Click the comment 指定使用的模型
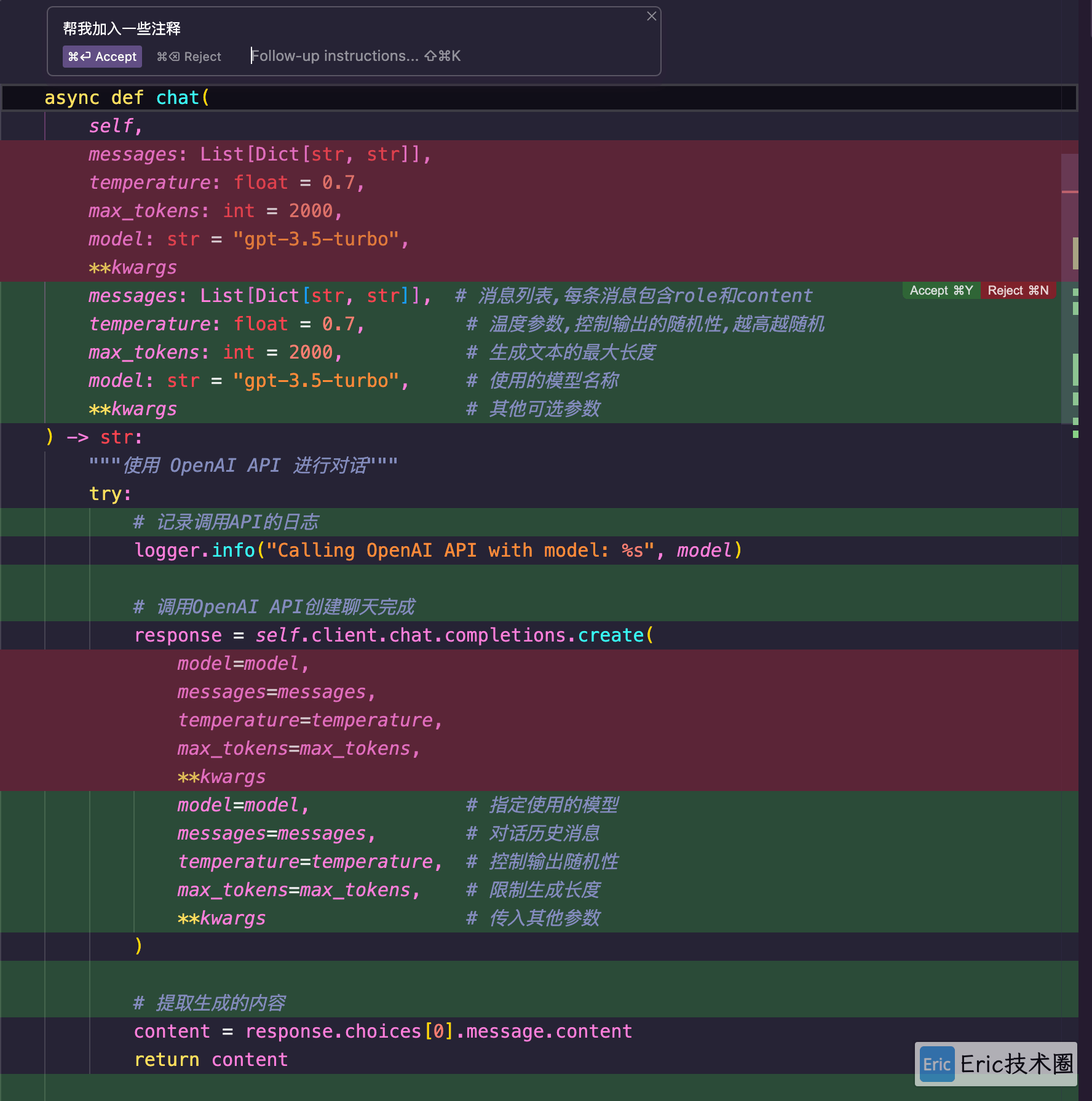 pos(542,805)
